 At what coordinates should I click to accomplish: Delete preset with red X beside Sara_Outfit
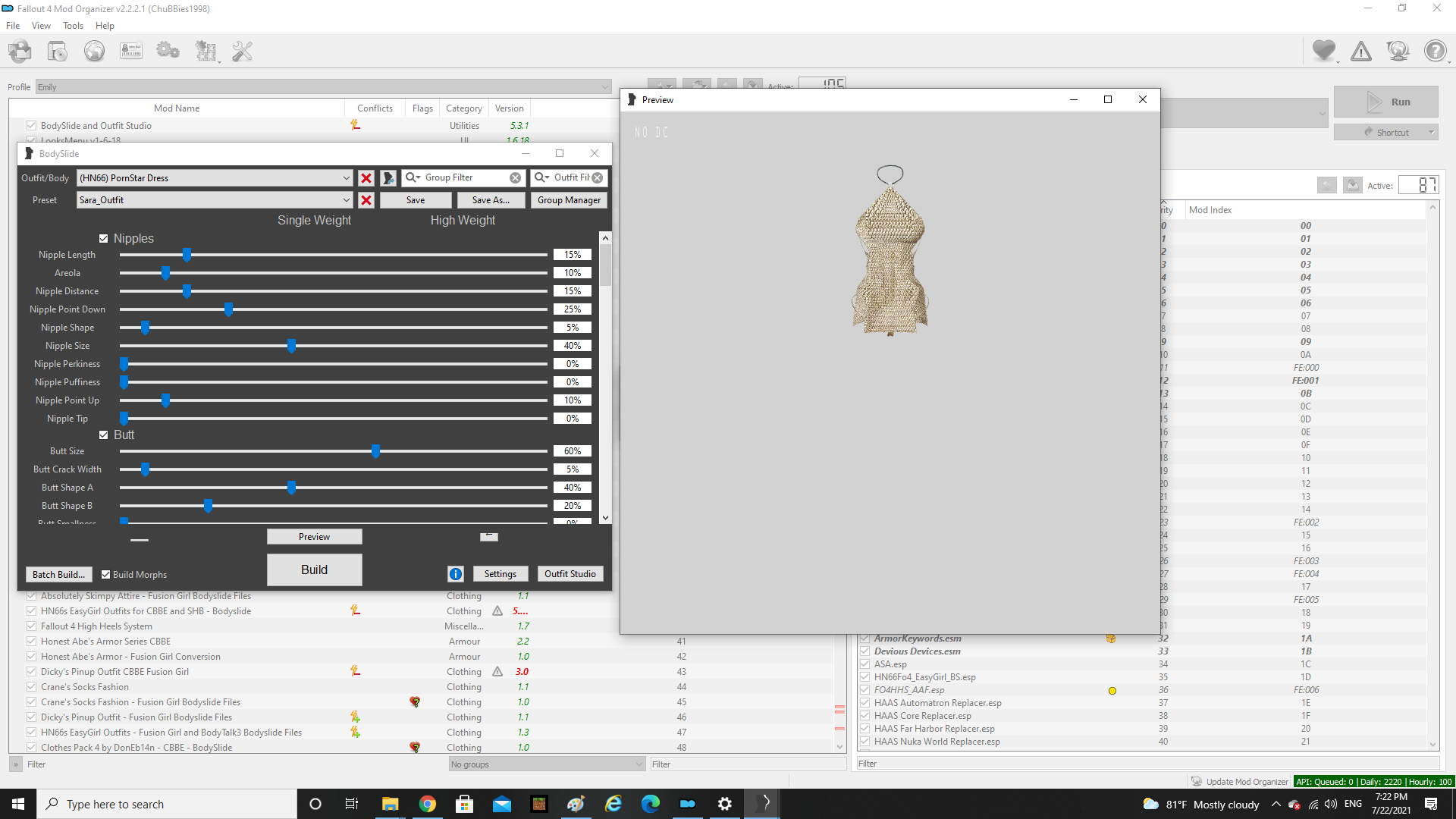(366, 200)
